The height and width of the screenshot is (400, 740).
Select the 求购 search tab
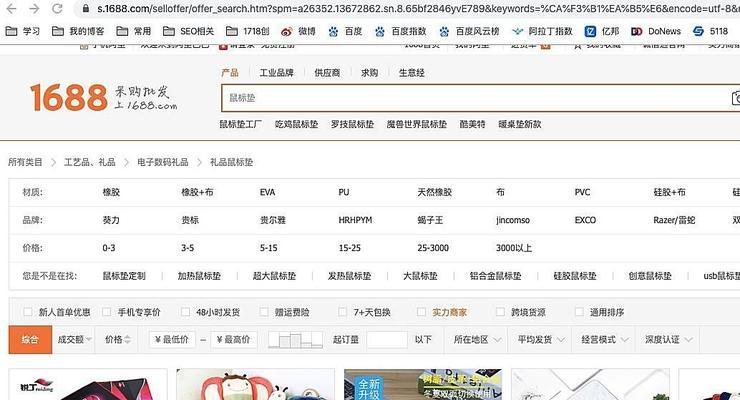tap(370, 73)
